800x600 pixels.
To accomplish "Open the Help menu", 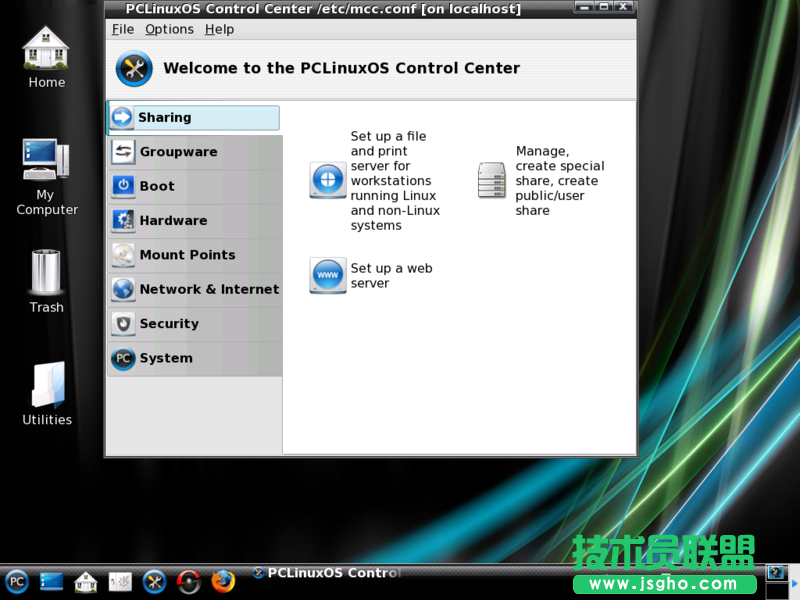I will [x=219, y=29].
